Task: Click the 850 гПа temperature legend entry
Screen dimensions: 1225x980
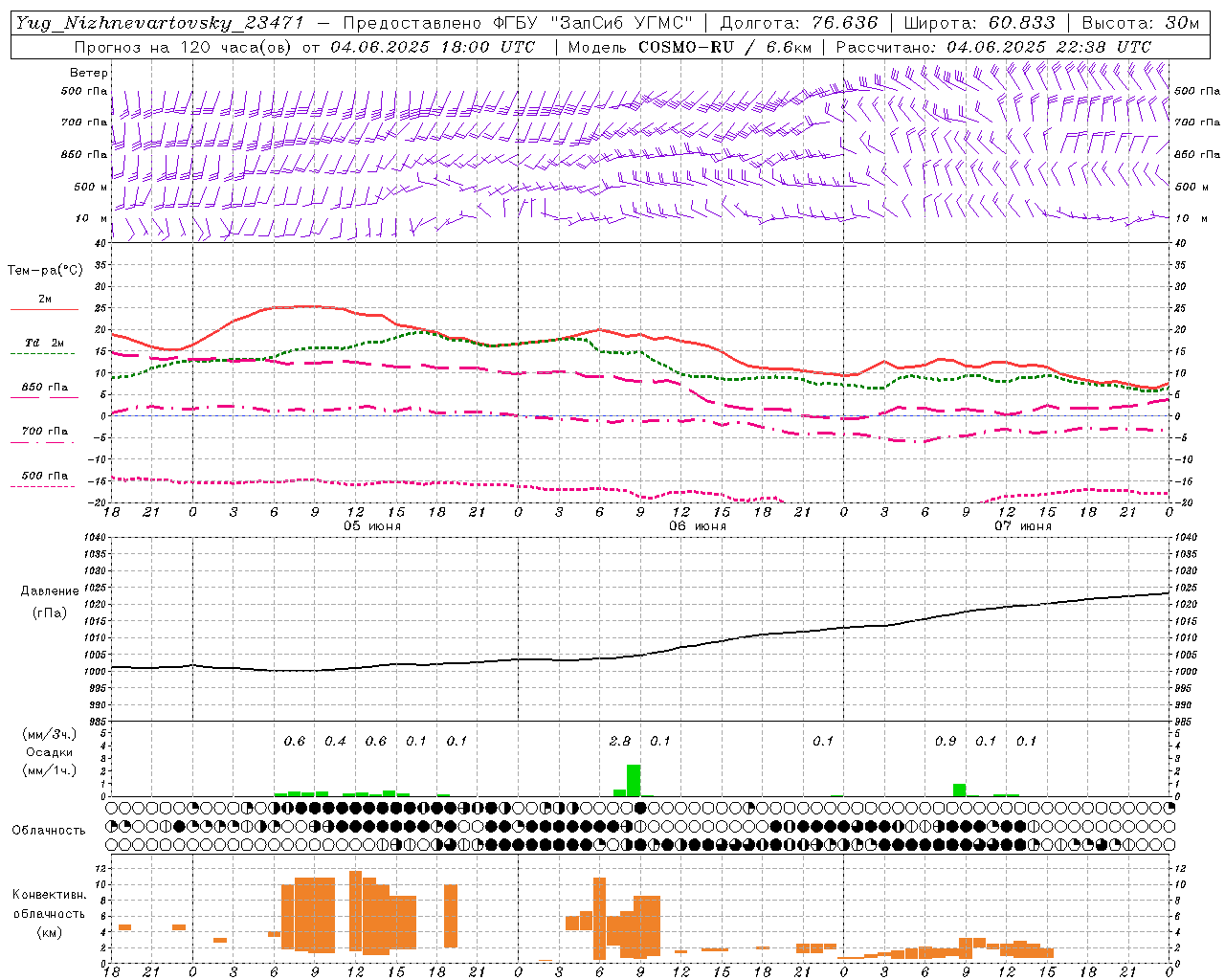Action: point(44,388)
